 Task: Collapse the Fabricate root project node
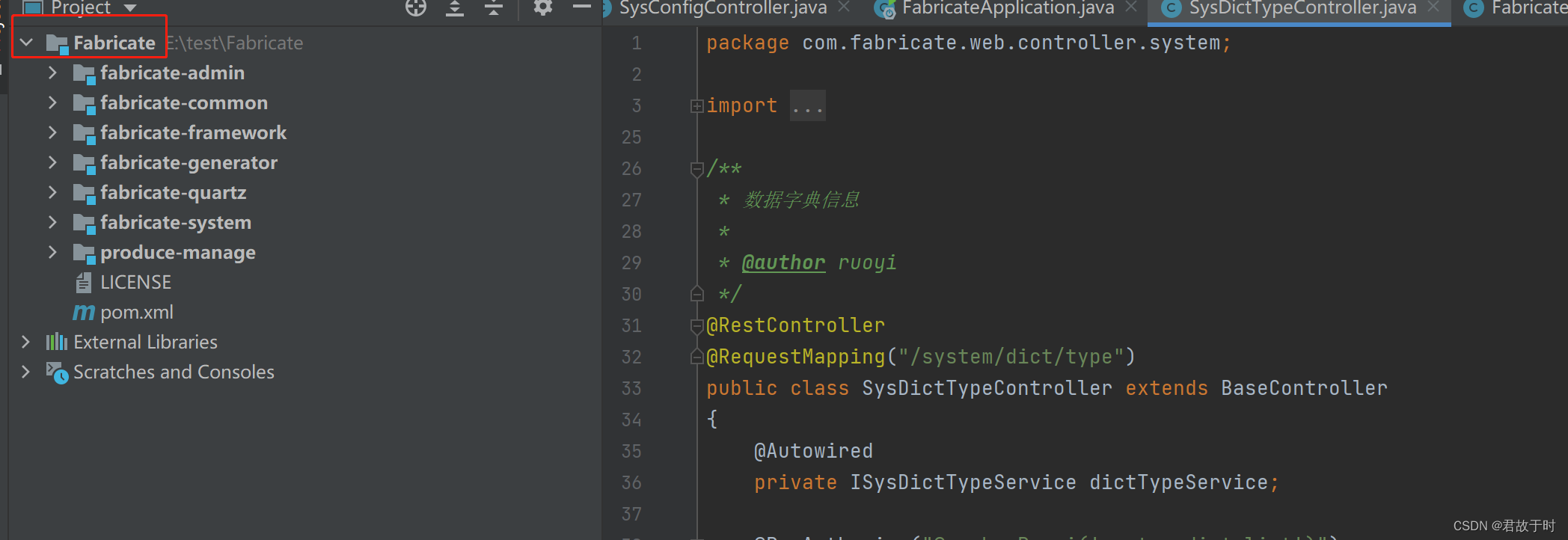pyautogui.click(x=27, y=43)
